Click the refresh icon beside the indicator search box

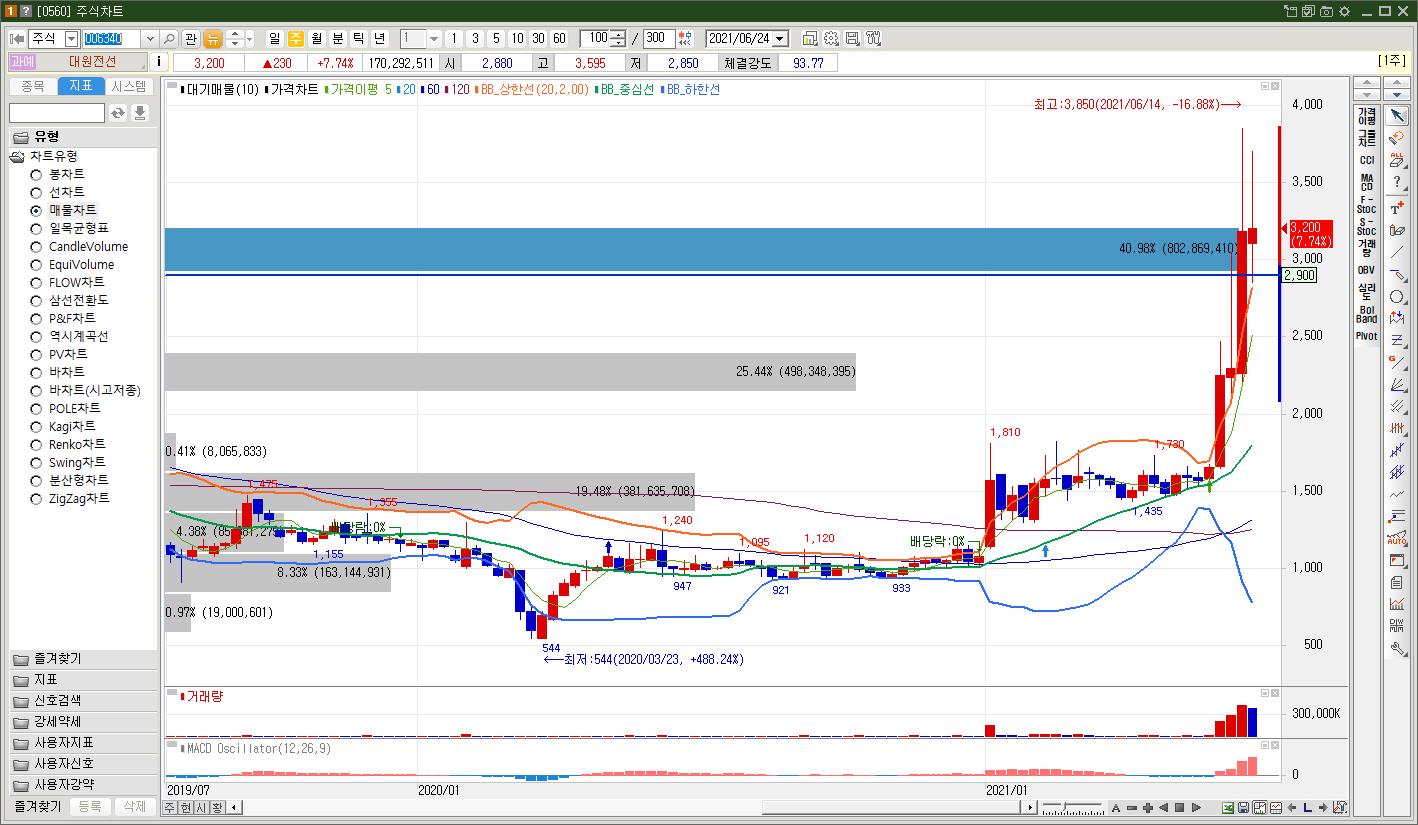118,113
